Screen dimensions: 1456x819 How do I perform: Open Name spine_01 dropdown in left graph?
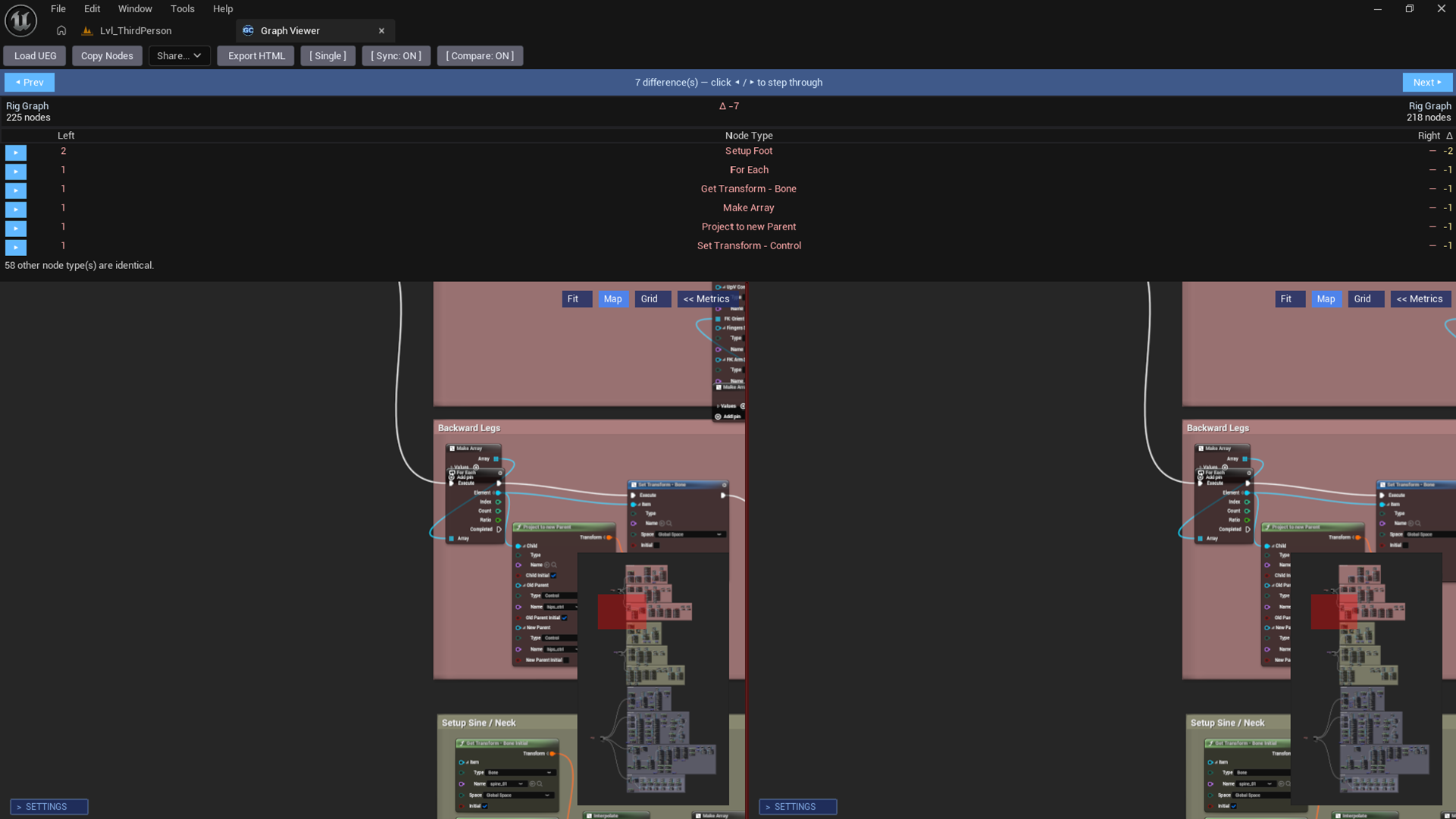tap(506, 784)
